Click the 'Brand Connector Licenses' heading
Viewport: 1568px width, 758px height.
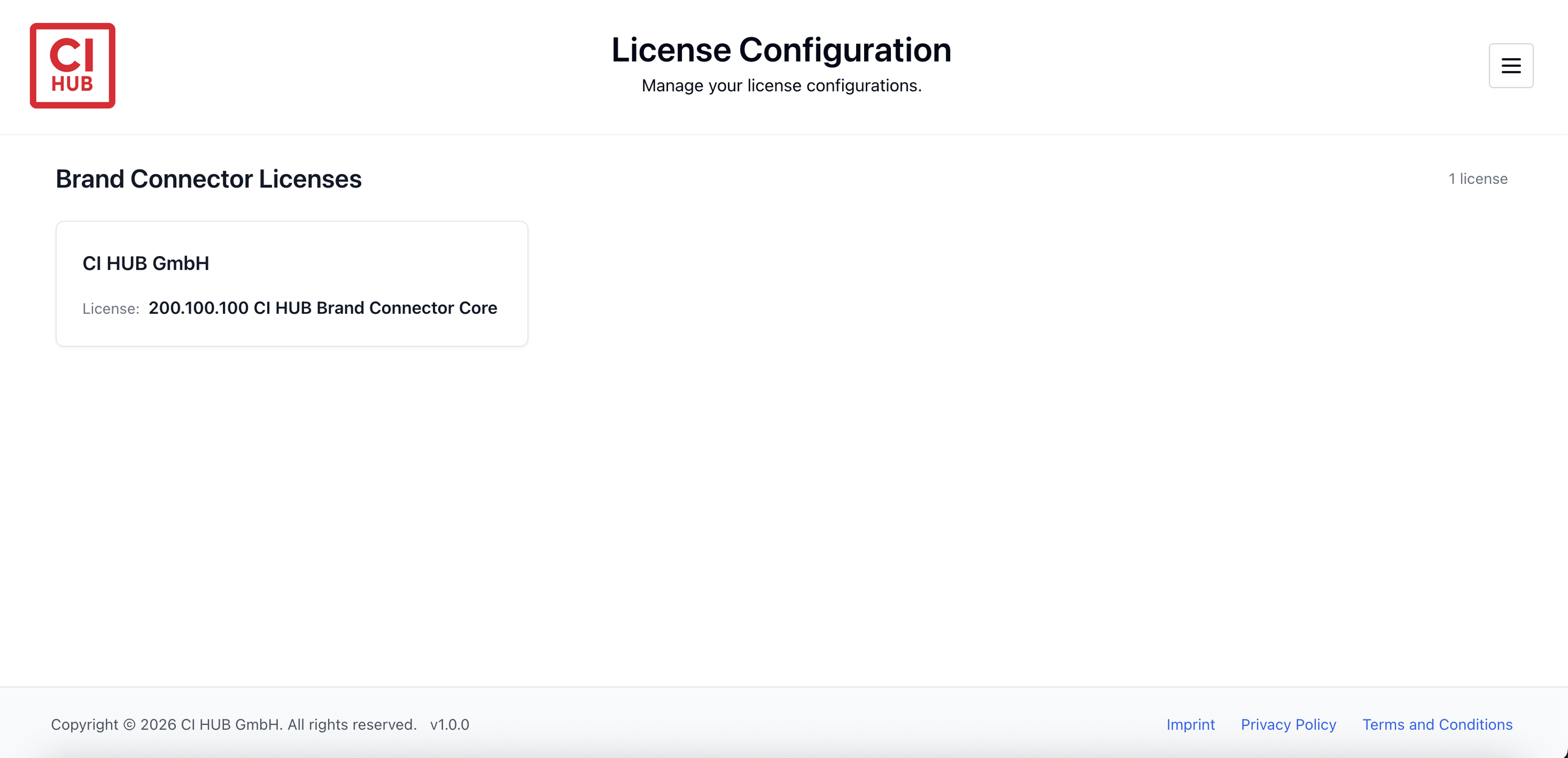208,179
